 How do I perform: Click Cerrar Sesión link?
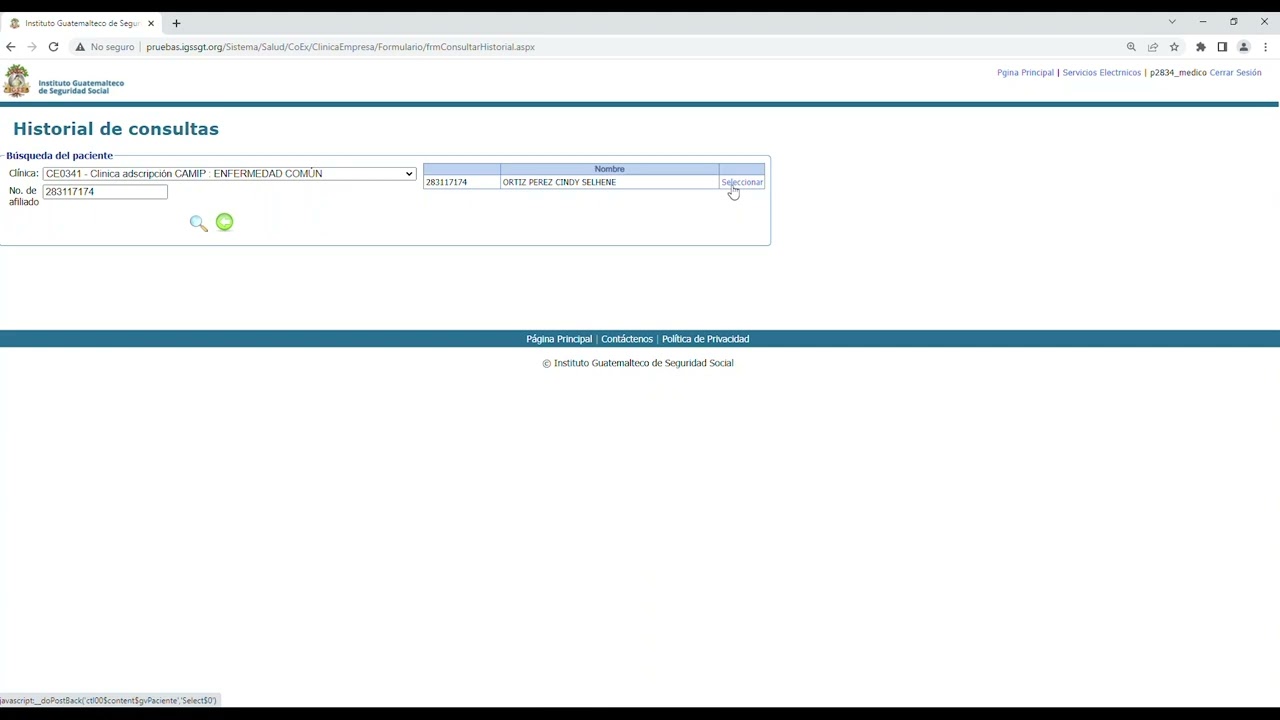click(x=1235, y=73)
